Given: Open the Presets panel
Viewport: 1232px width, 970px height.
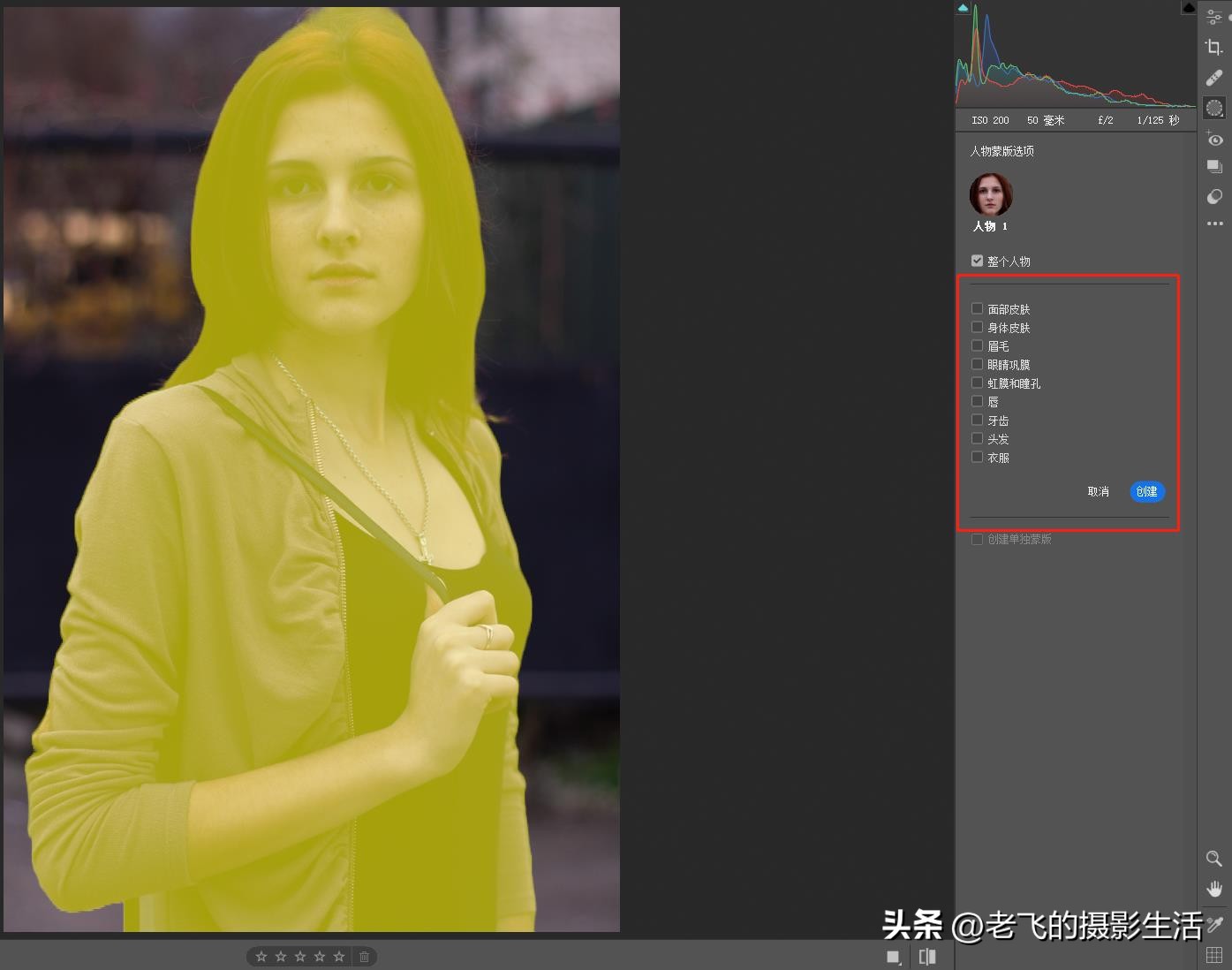Looking at the screenshot, I should (x=1214, y=166).
